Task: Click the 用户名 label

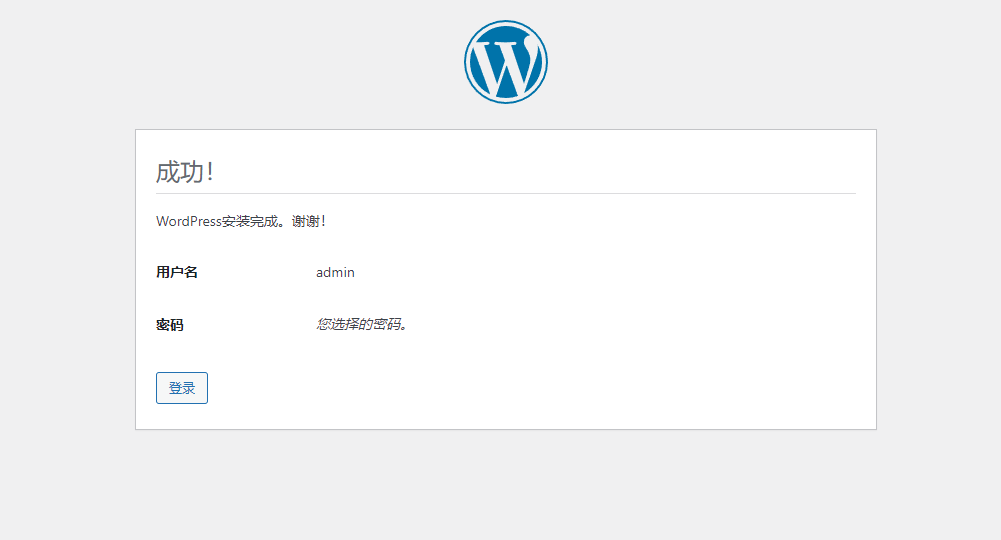Action: (177, 273)
